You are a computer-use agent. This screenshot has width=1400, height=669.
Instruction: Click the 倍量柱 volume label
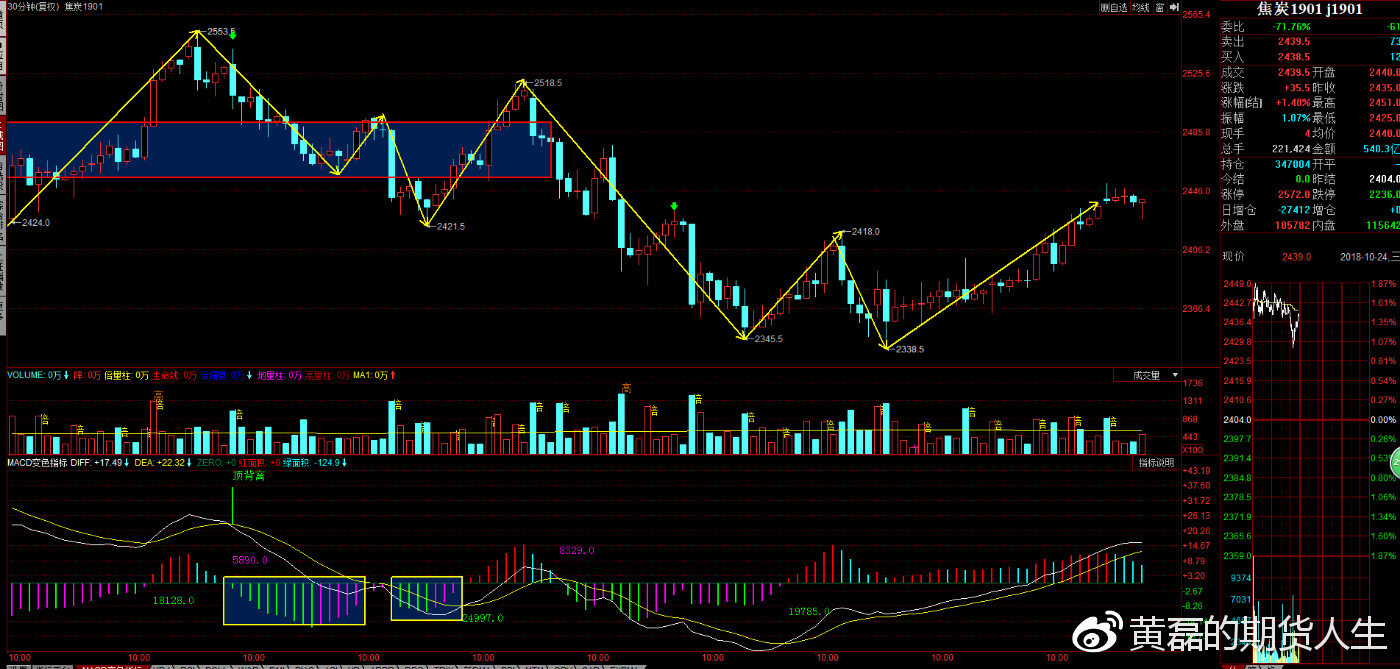(126, 376)
